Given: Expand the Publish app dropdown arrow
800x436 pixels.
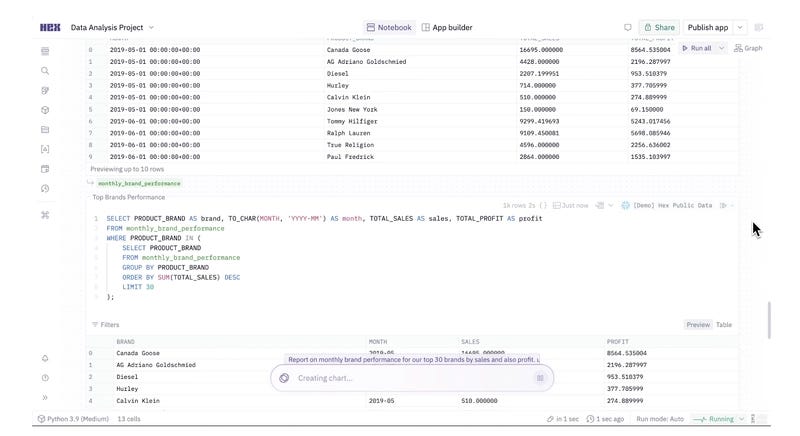Looking at the screenshot, I should (x=740, y=28).
